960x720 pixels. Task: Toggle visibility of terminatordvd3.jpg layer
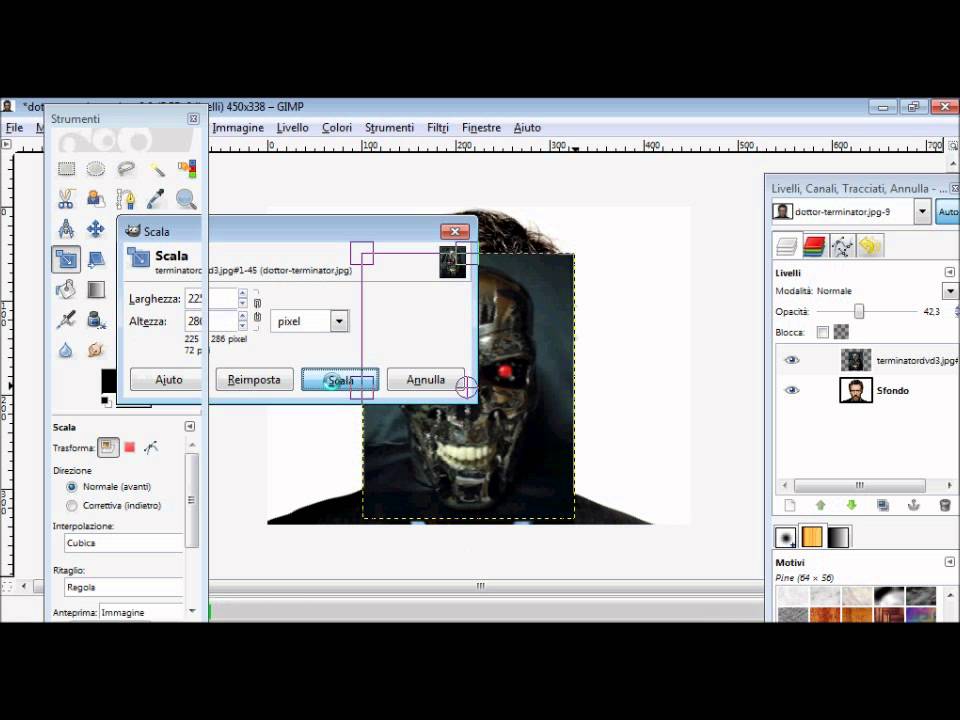tap(792, 360)
